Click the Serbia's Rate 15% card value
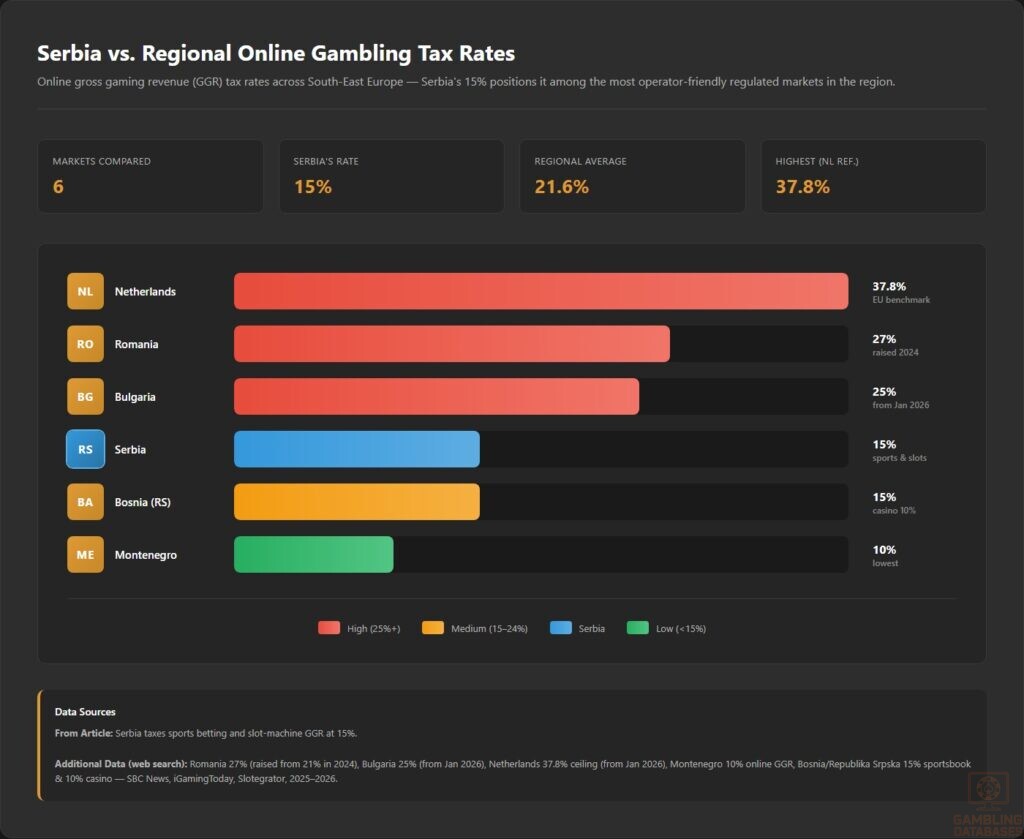 click(313, 187)
